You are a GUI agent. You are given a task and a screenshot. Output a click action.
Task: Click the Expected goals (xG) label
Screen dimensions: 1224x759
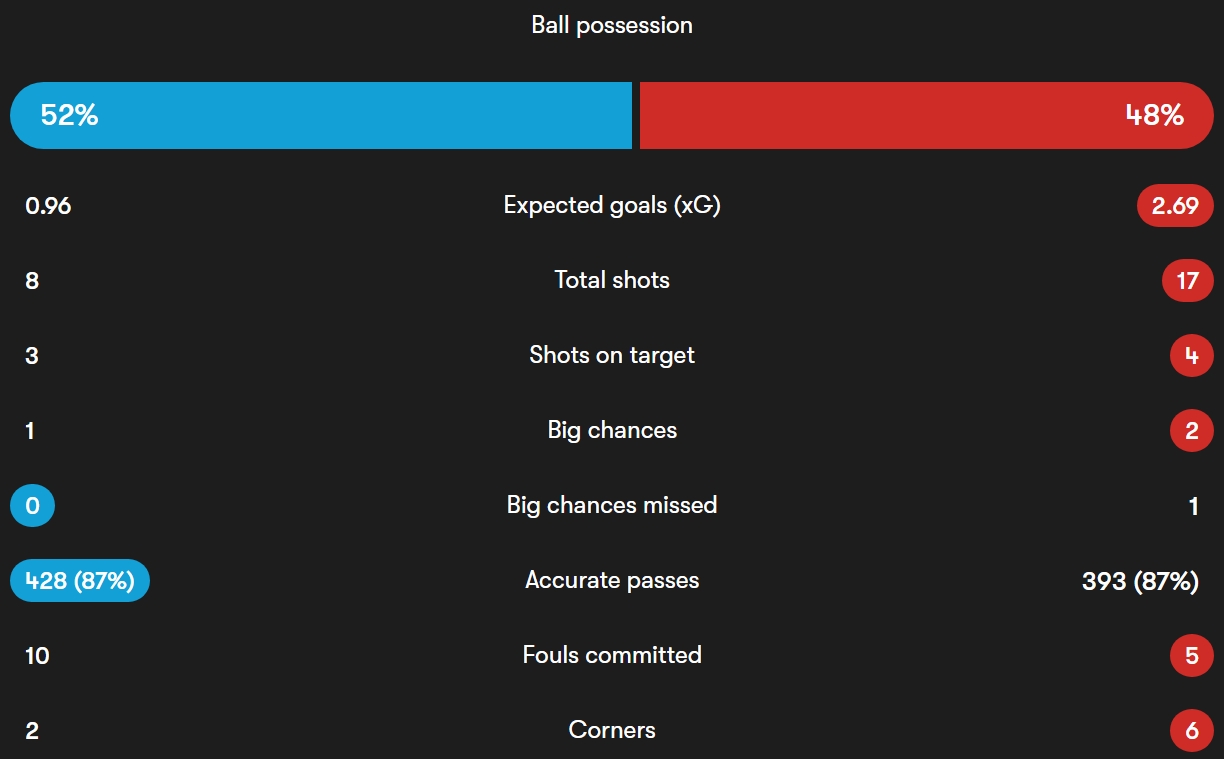(x=612, y=205)
